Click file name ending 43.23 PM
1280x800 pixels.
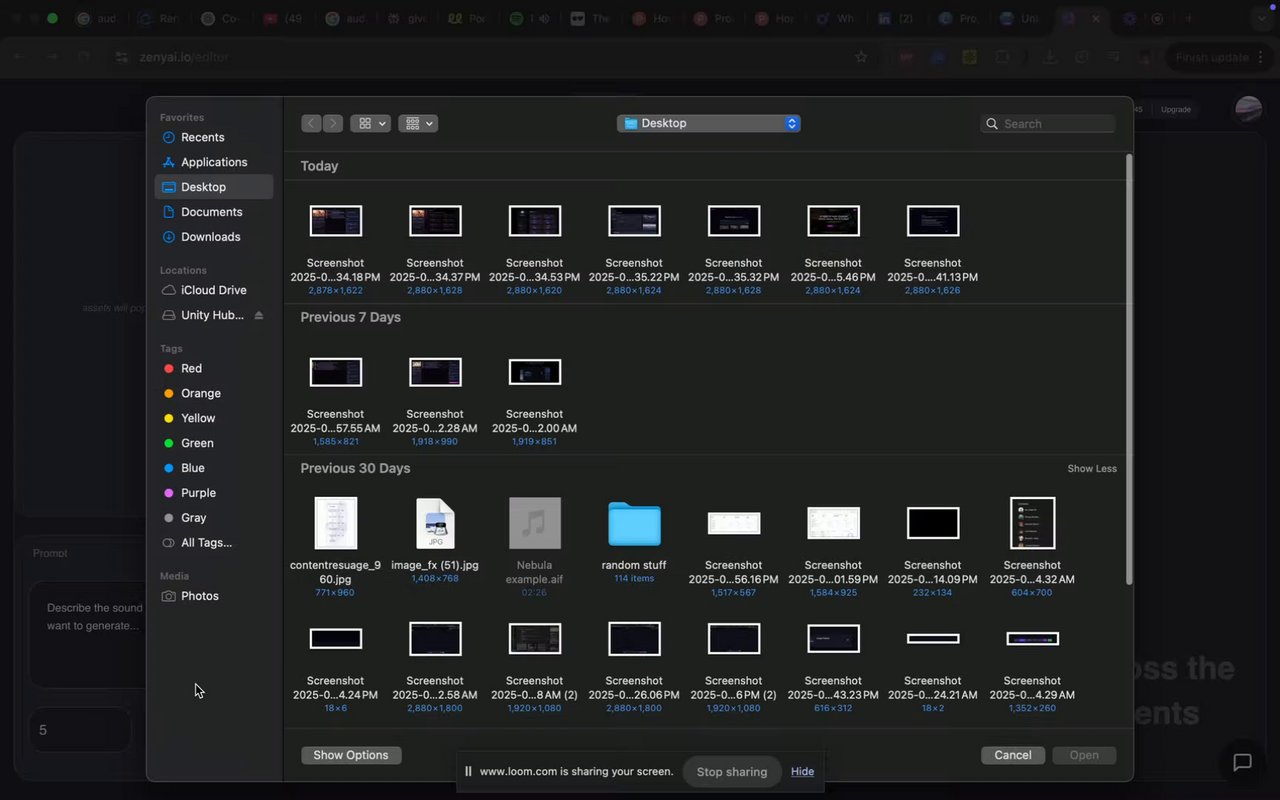(x=833, y=688)
